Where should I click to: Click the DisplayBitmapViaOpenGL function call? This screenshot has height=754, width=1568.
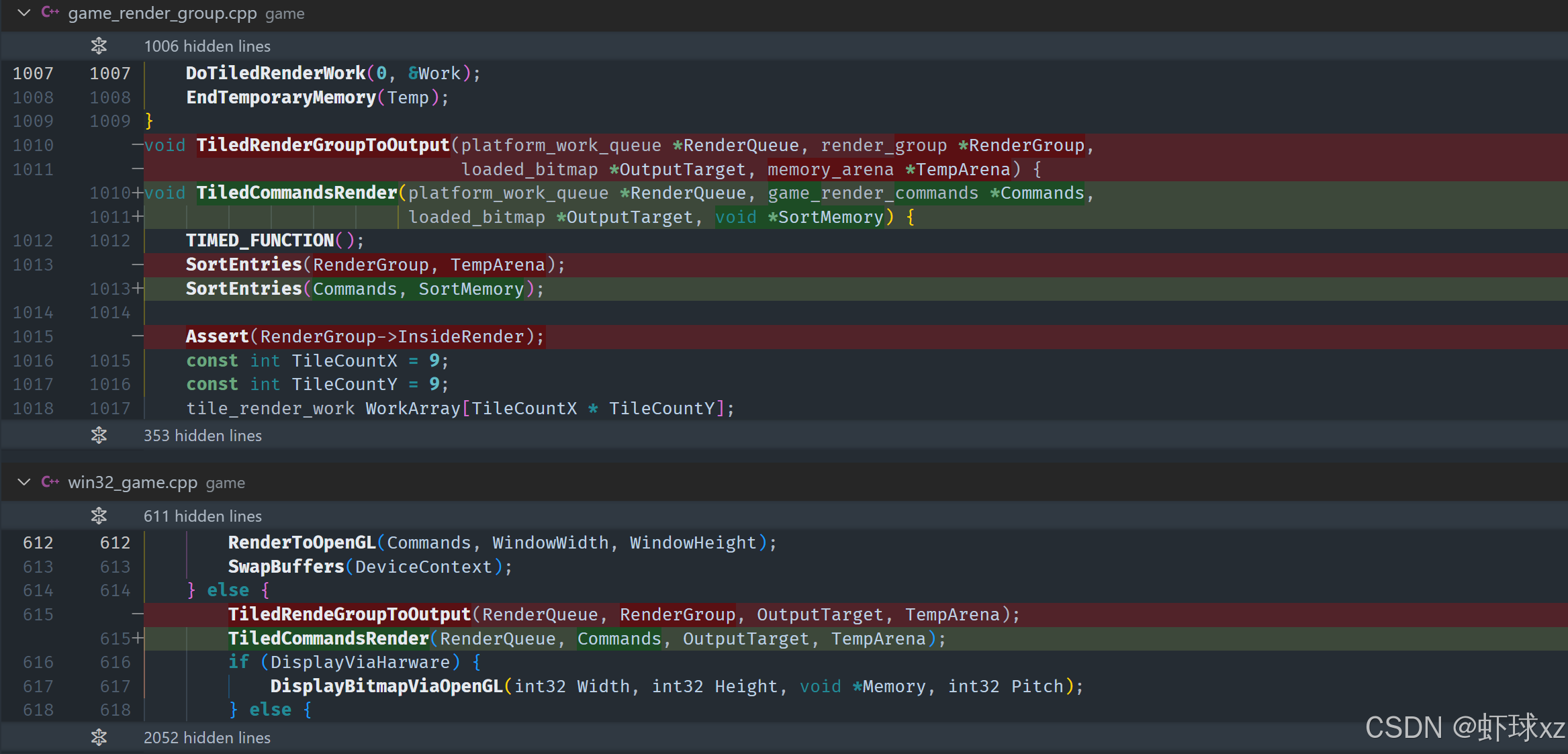[386, 687]
